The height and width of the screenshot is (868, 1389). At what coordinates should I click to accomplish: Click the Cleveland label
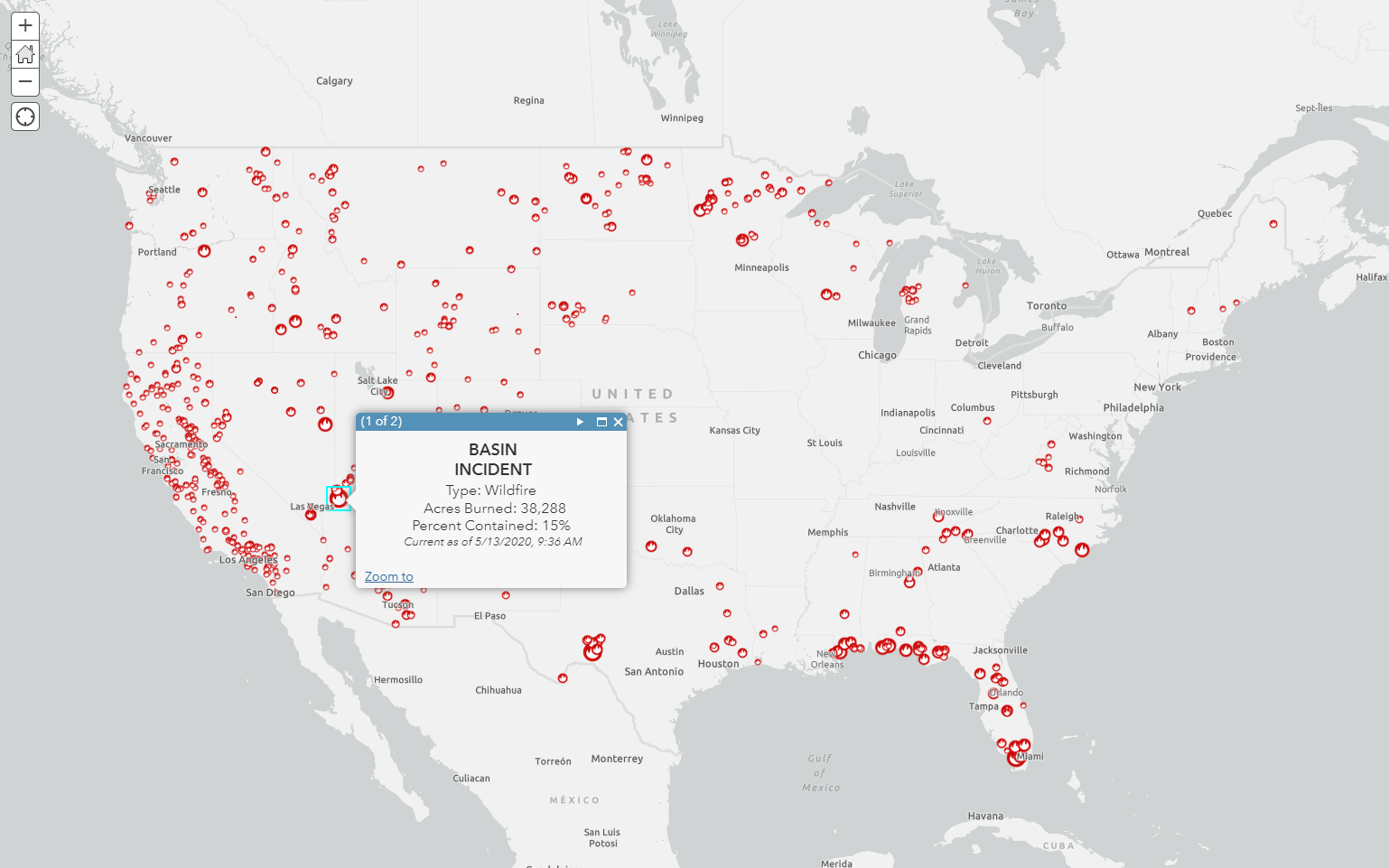[1000, 366]
